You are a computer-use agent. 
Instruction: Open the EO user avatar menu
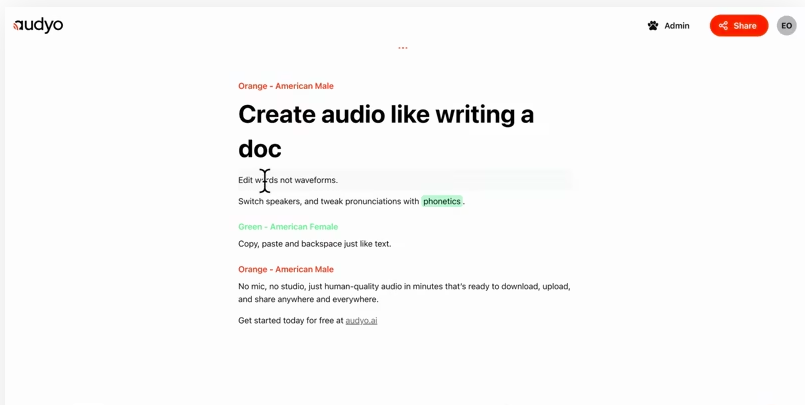pos(786,26)
